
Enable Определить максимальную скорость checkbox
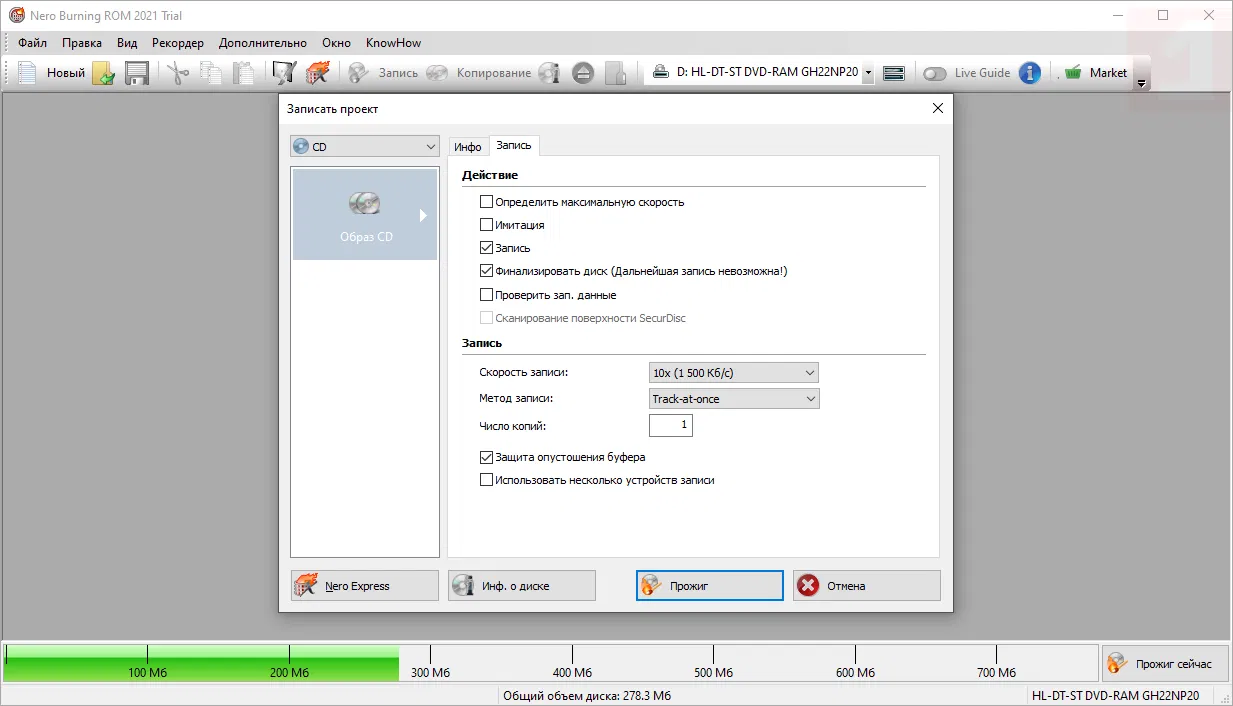pyautogui.click(x=487, y=202)
